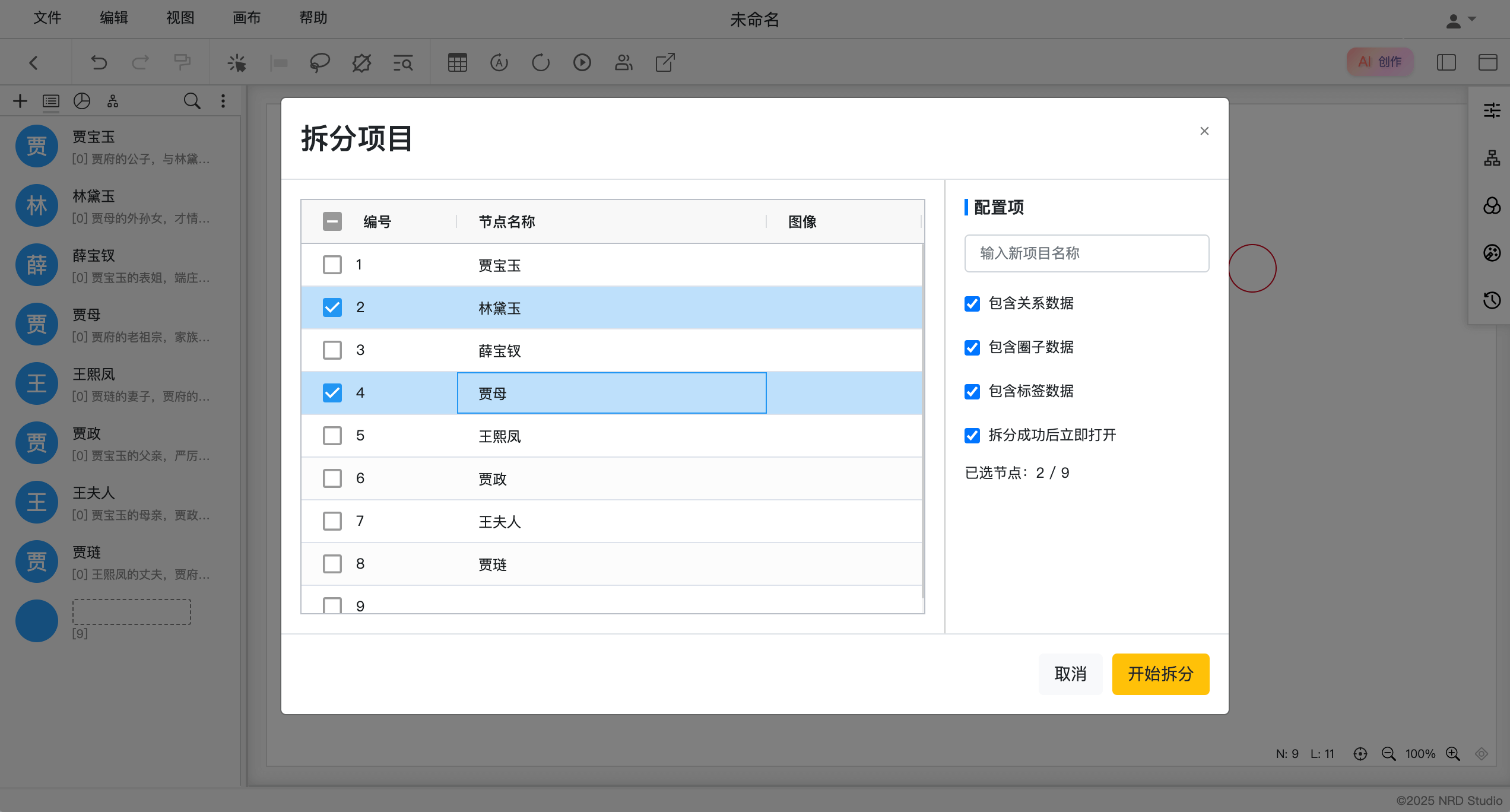Viewport: 1510px width, 812px height.
Task: Click the AI 创作 button
Action: 1380,62
